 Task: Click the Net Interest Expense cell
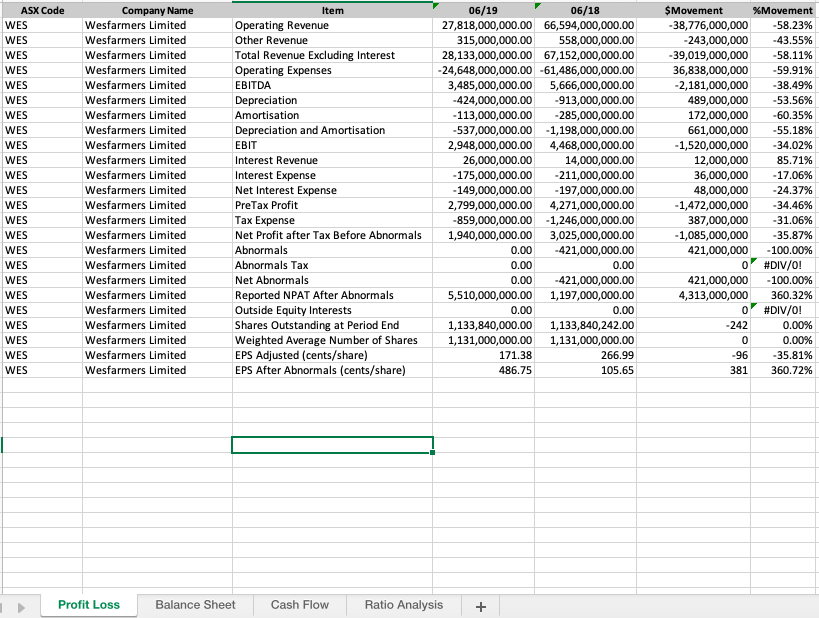click(332, 191)
